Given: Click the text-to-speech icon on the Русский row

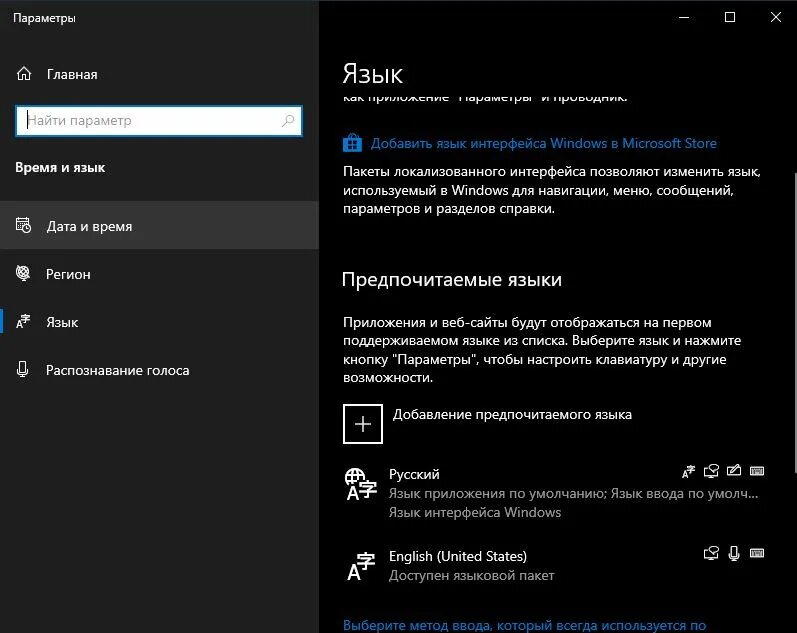Looking at the screenshot, I should tap(712, 471).
